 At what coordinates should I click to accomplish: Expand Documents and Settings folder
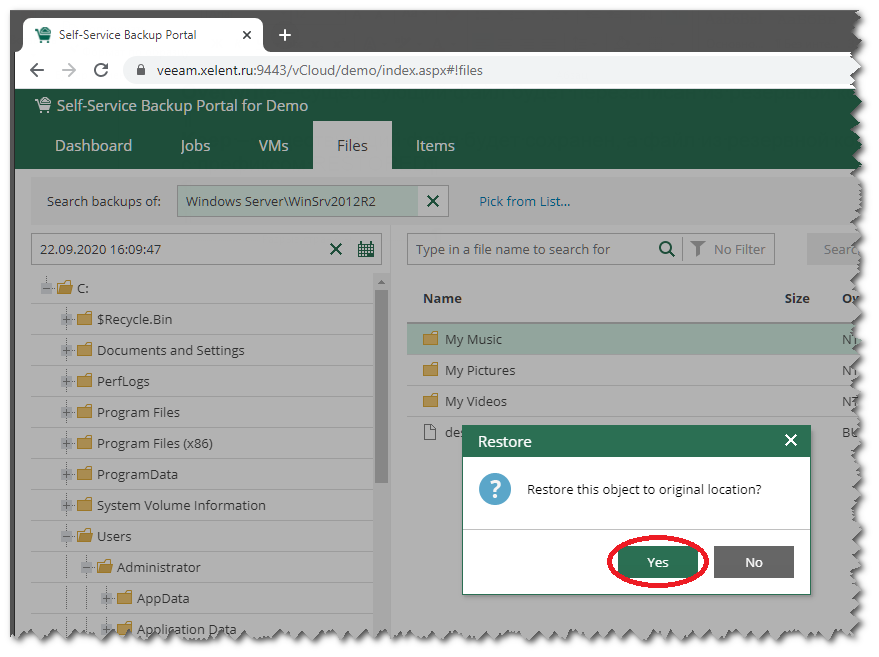(x=66, y=350)
